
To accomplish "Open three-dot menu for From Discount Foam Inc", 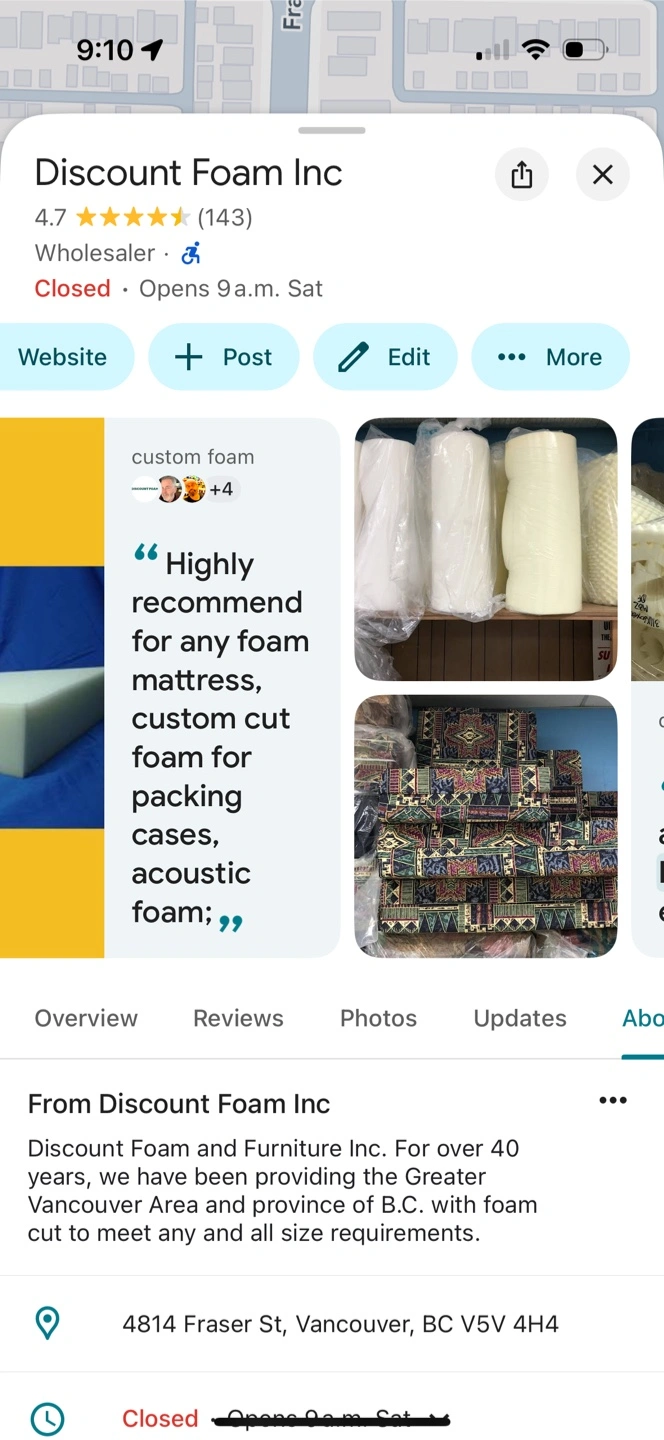I will pyautogui.click(x=613, y=1100).
